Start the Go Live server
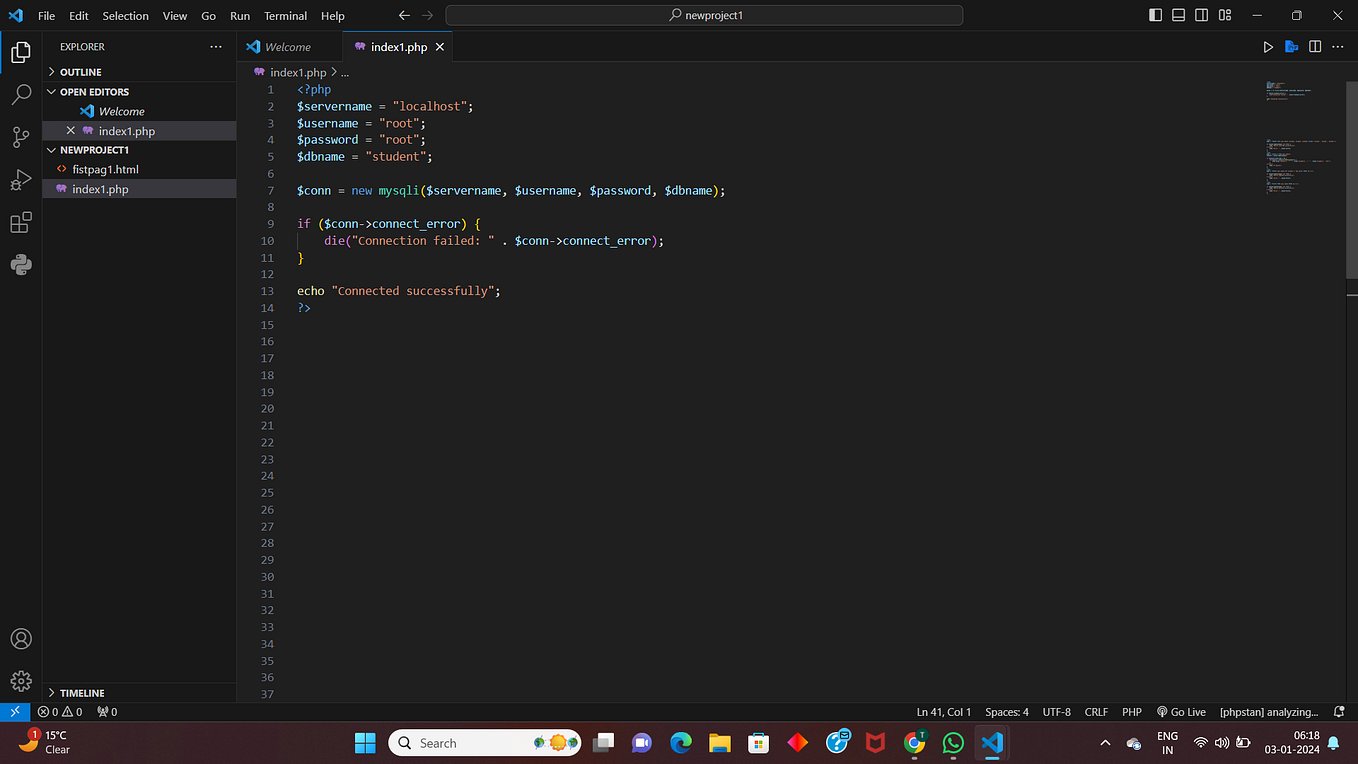The image size is (1358, 764). tap(1181, 711)
